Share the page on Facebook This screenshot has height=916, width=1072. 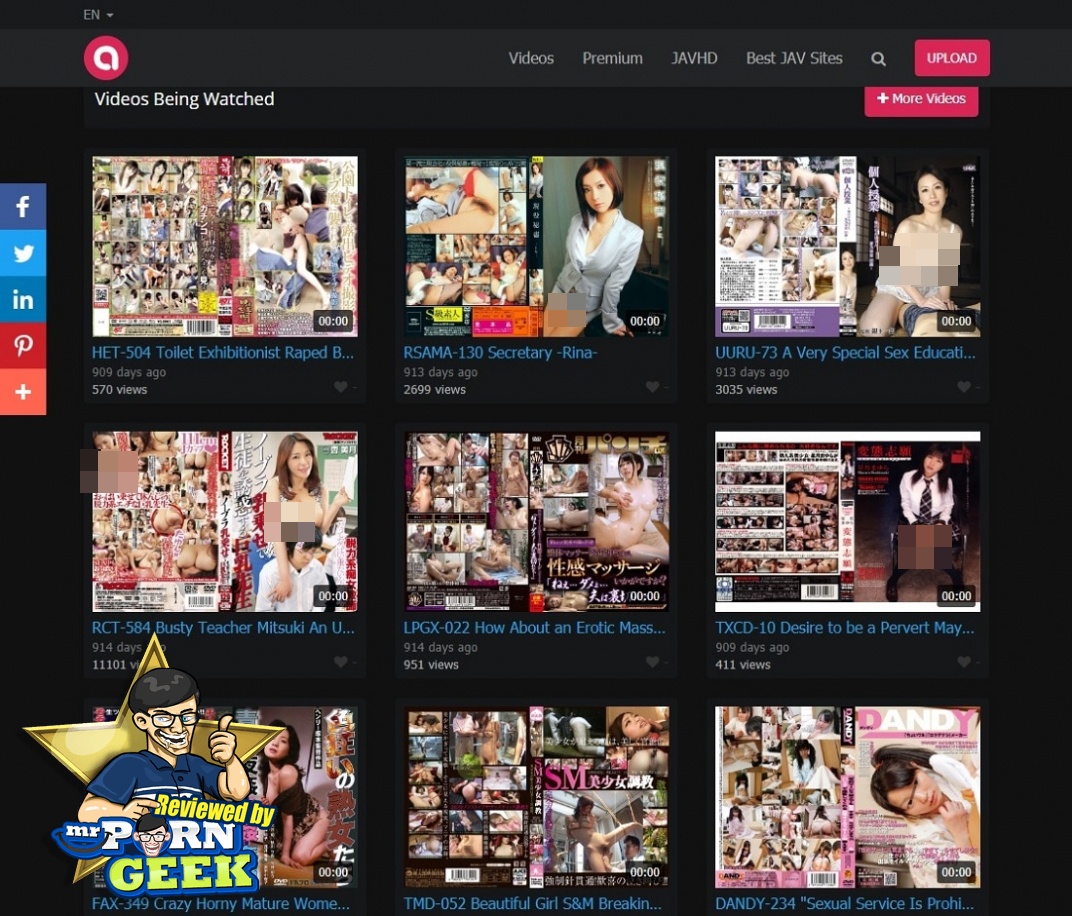pyautogui.click(x=23, y=207)
